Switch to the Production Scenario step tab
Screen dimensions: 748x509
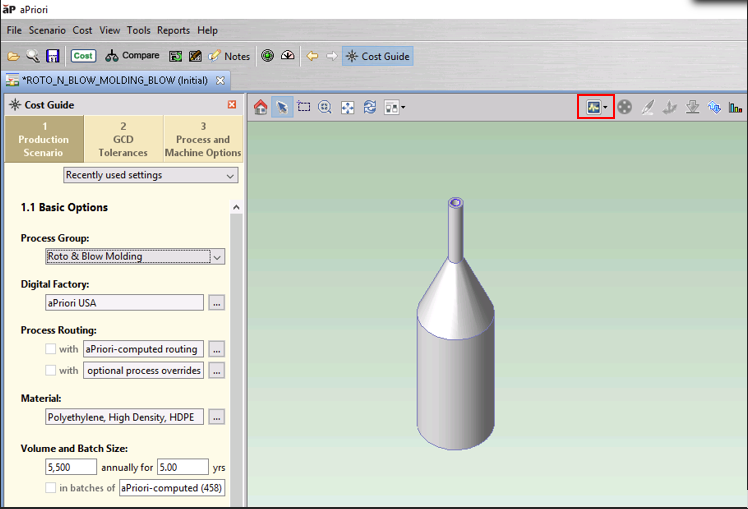44,139
